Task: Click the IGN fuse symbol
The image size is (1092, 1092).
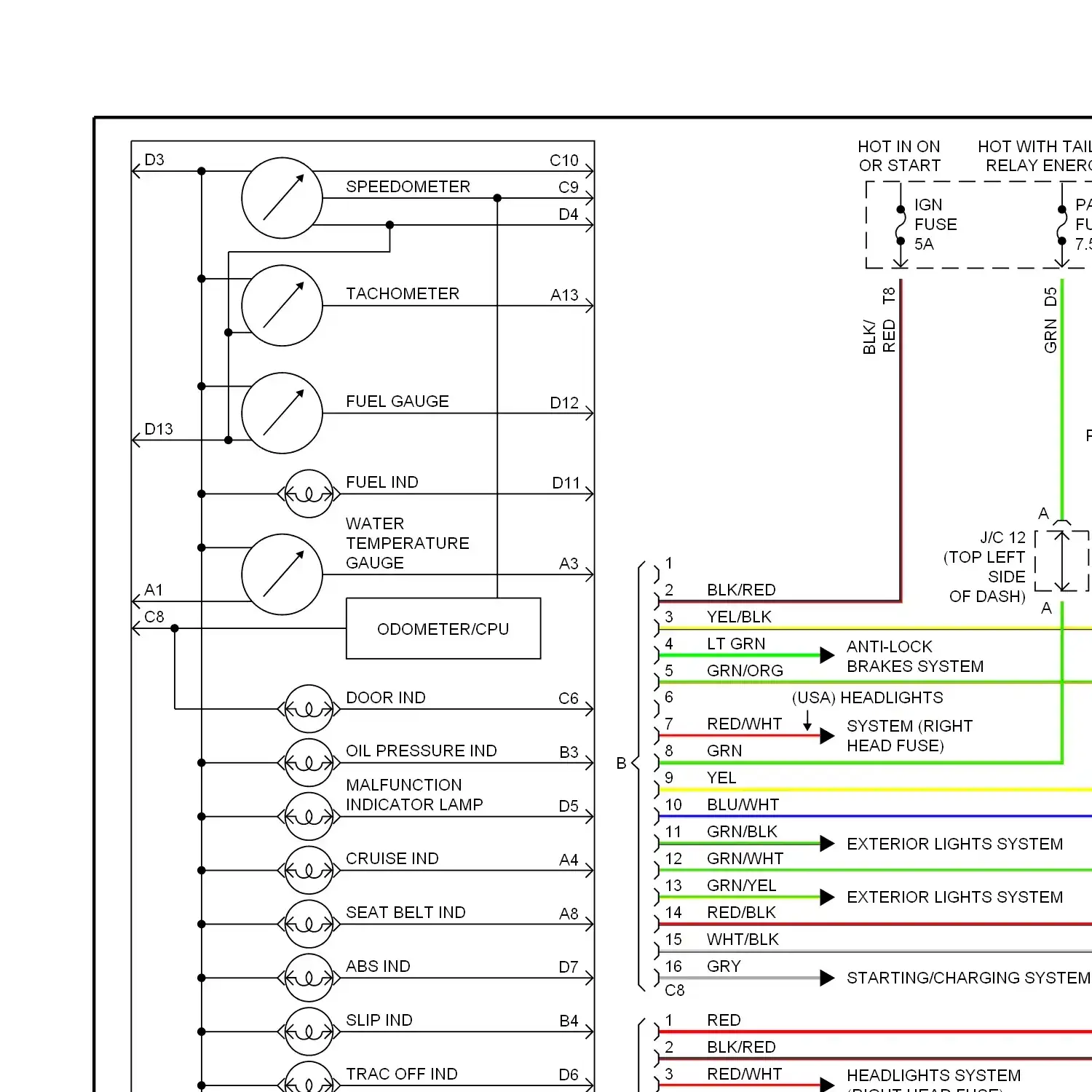Action: click(901, 226)
